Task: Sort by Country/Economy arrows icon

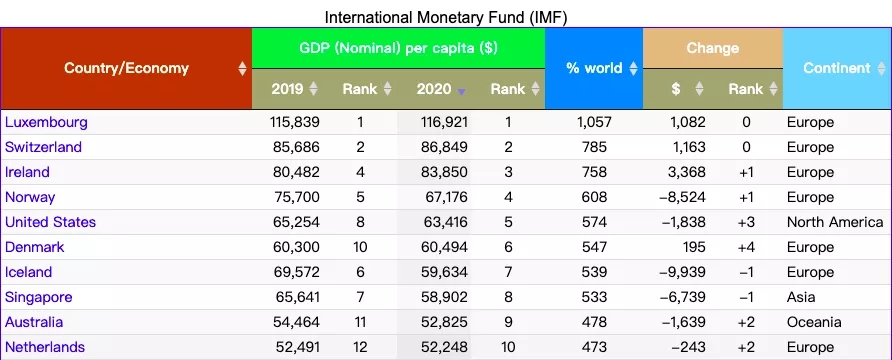Action: pos(242,69)
